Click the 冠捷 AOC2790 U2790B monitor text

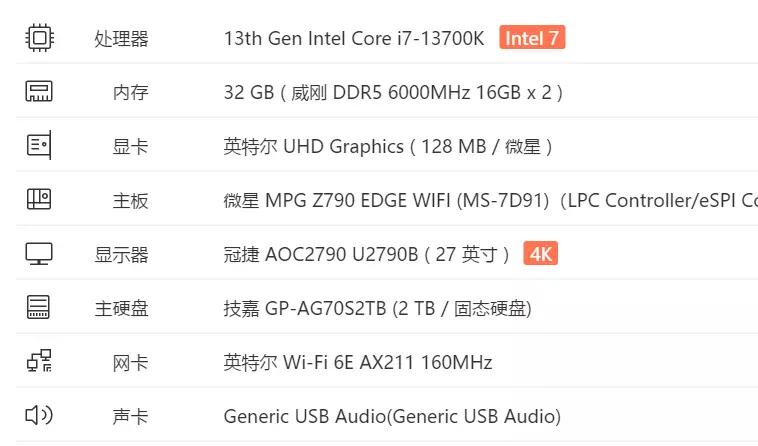coord(367,254)
